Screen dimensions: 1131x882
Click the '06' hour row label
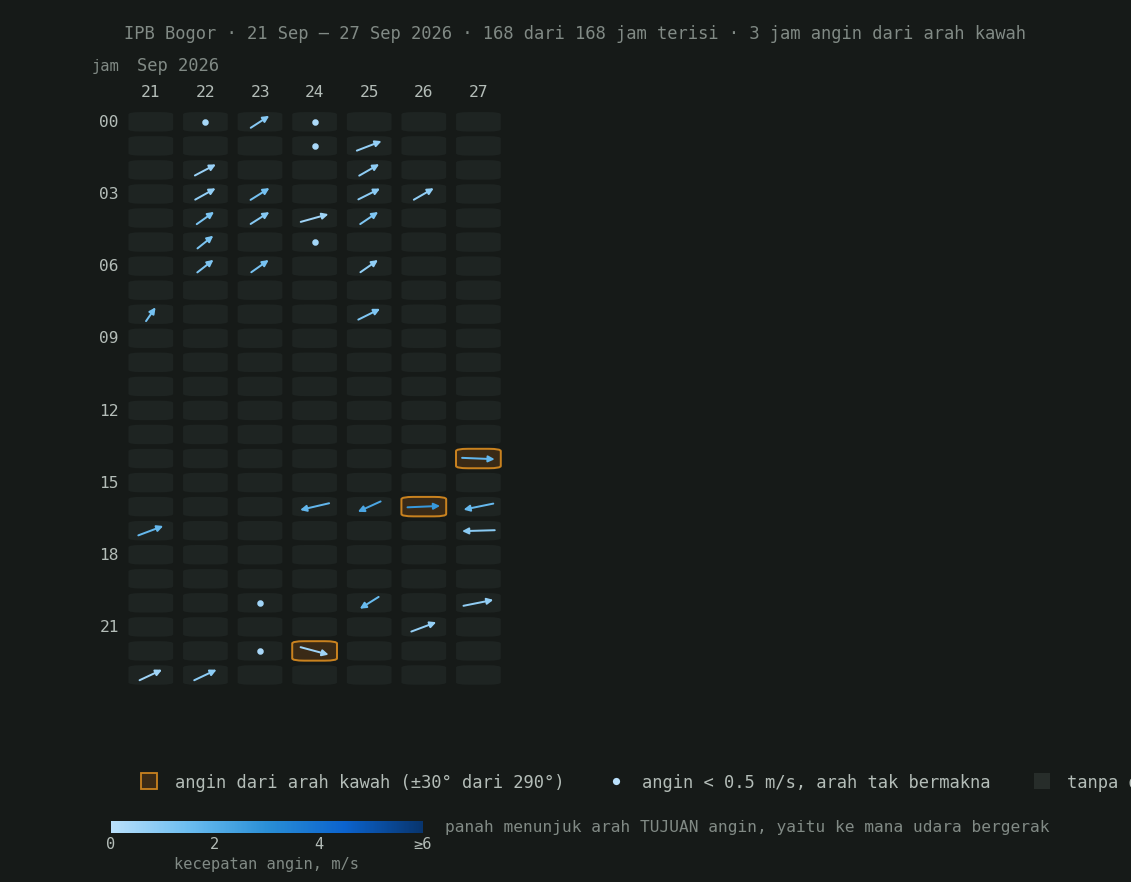[x=108, y=266]
